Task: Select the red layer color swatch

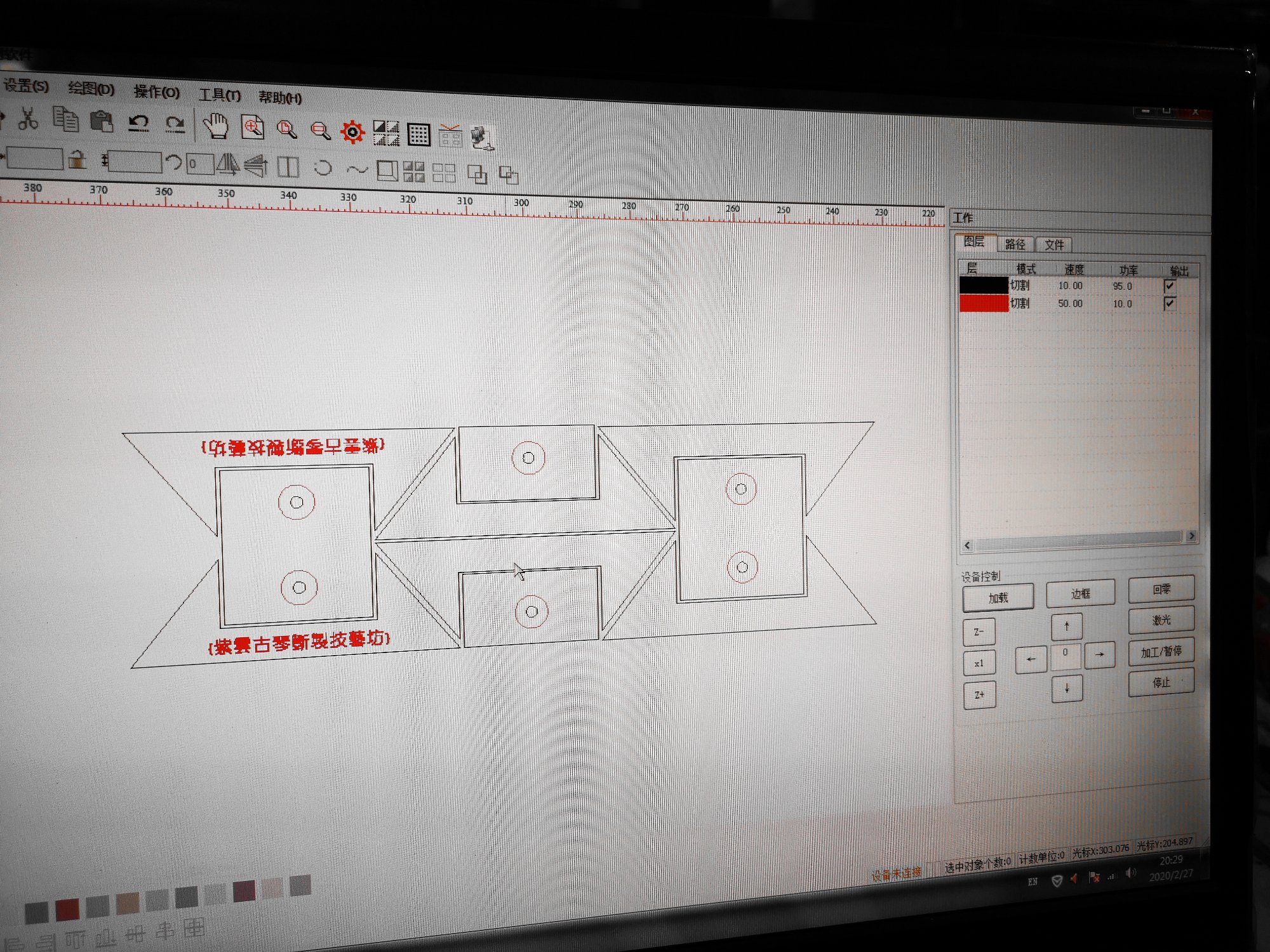Action: 983,303
